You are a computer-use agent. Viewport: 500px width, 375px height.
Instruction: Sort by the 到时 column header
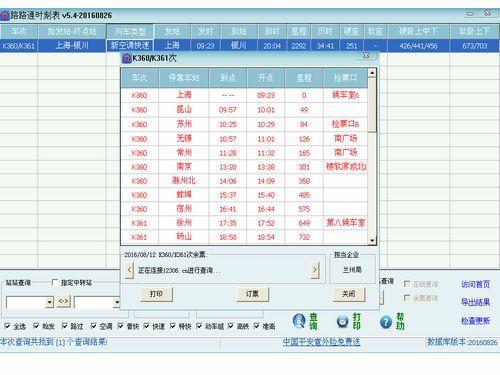272,32
